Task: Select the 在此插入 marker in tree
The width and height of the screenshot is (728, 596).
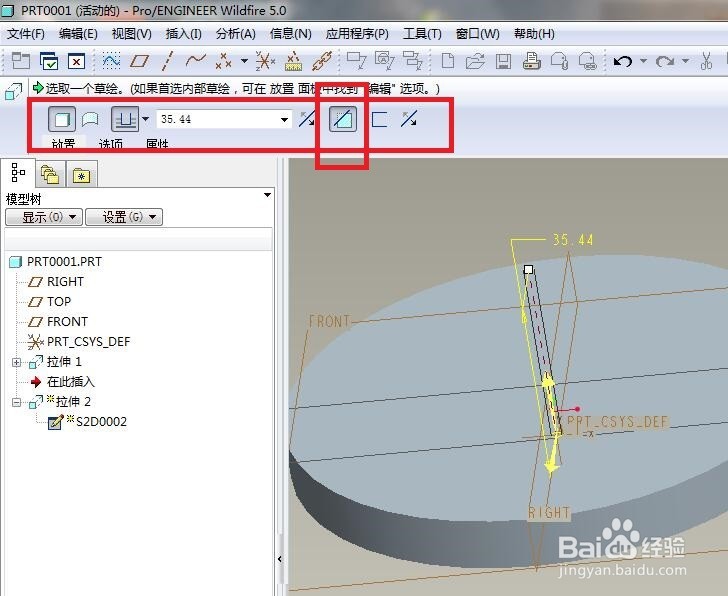Action: point(71,382)
